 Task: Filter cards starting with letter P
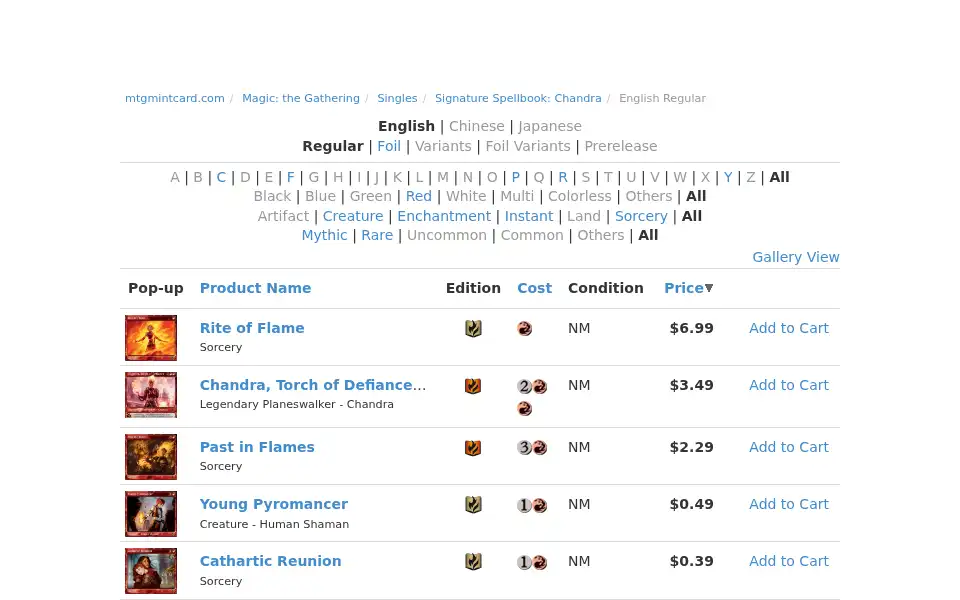click(516, 177)
